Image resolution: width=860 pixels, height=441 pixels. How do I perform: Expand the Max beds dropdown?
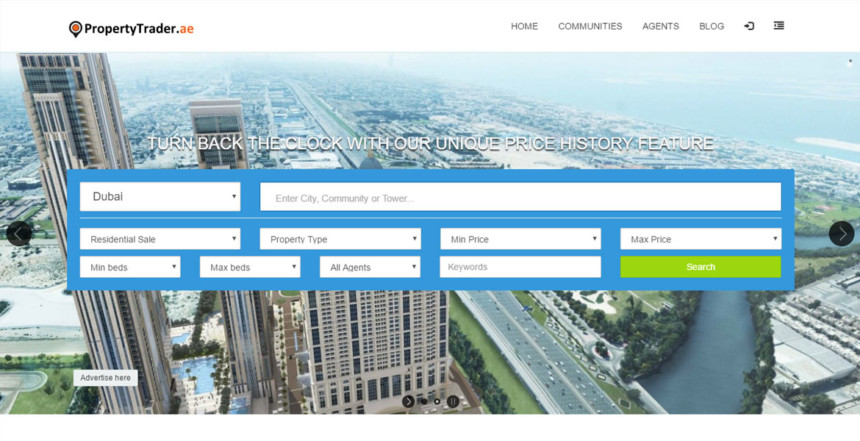250,267
